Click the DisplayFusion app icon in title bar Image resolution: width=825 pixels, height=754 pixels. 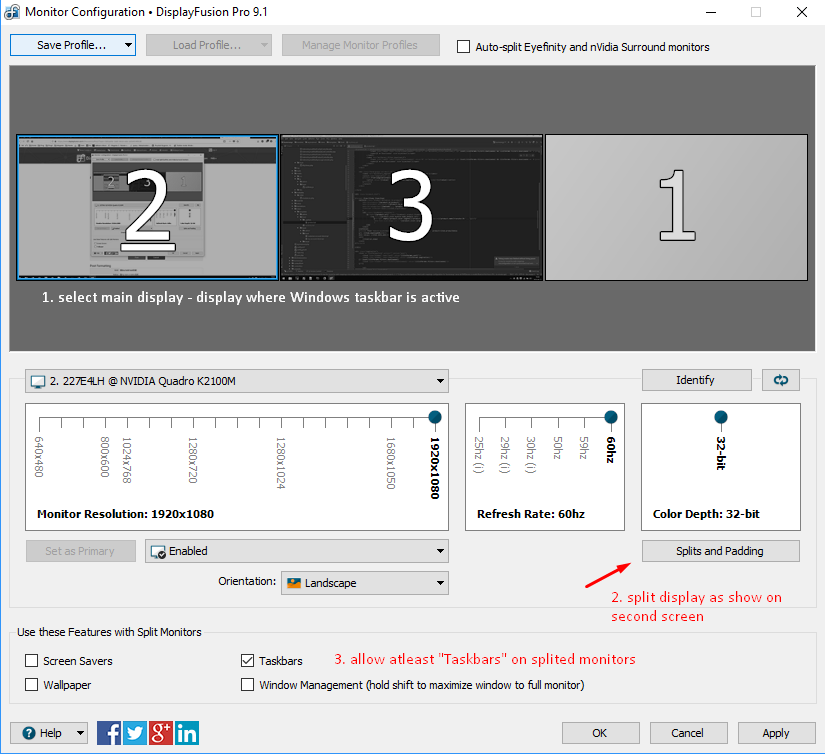click(x=13, y=13)
